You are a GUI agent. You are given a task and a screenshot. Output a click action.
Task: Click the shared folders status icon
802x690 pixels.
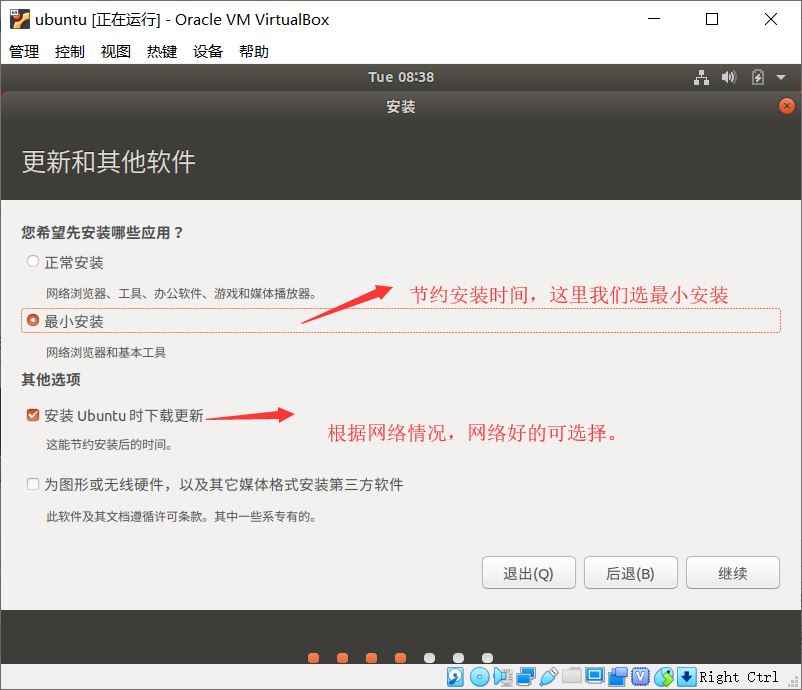[571, 676]
